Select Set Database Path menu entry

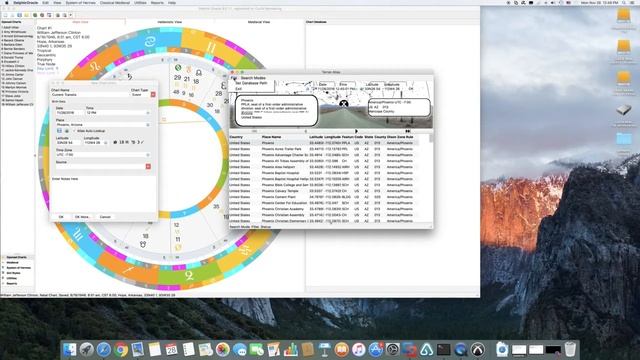point(251,83)
